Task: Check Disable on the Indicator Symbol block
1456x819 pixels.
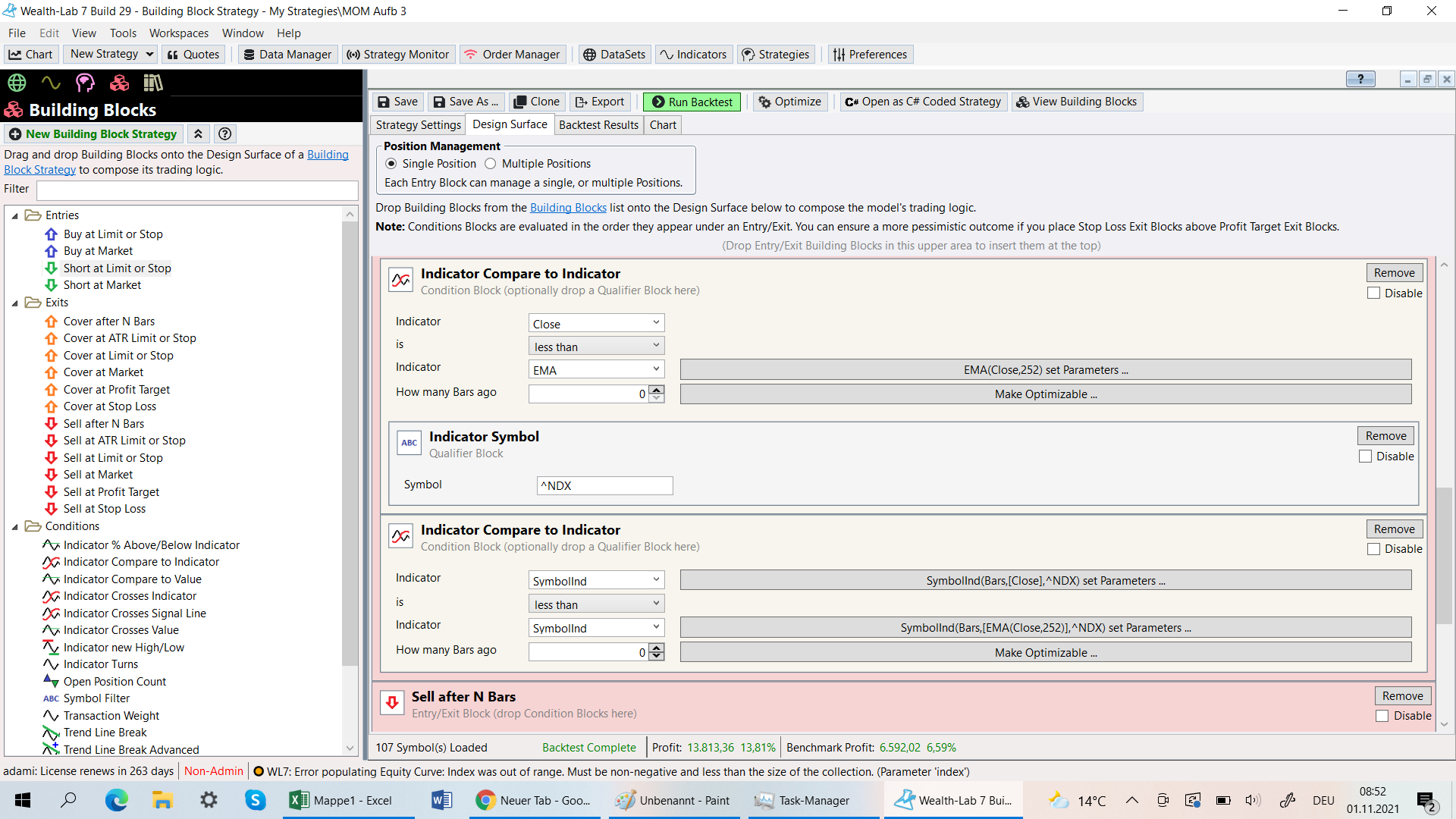Action: pos(1366,457)
